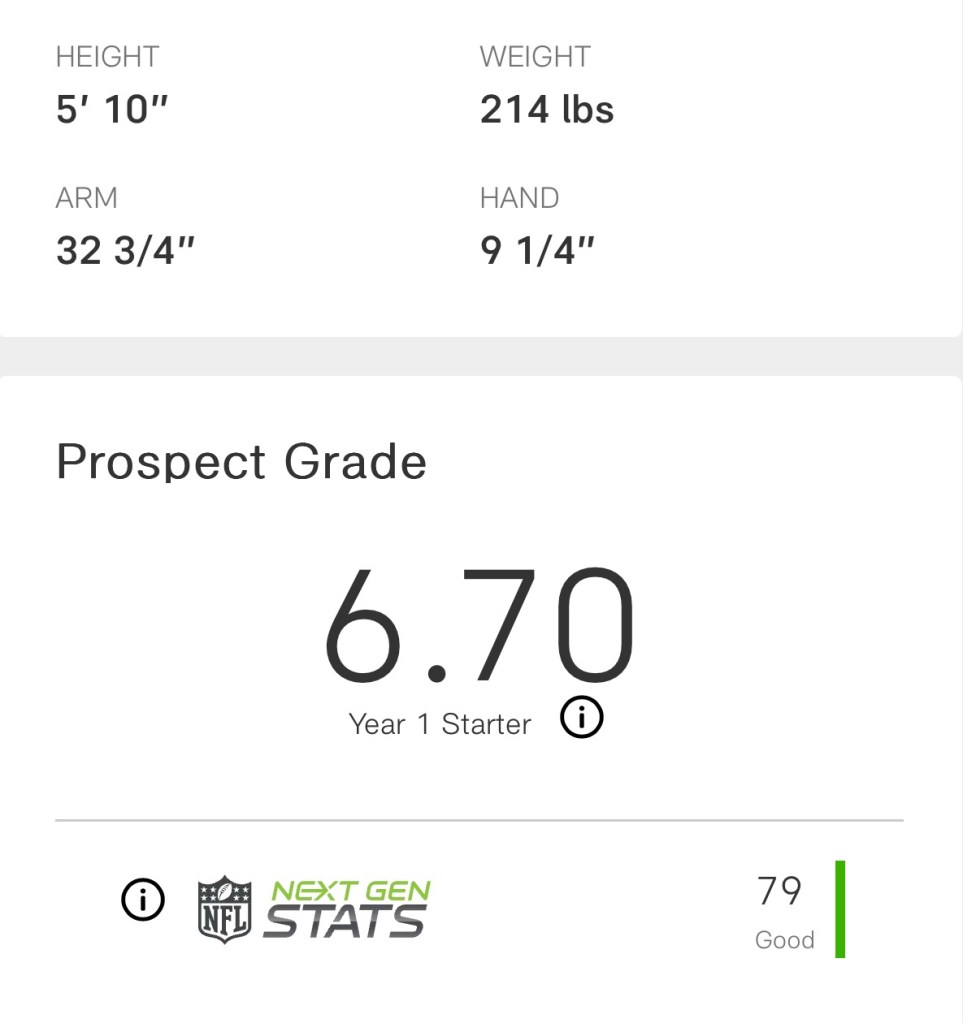
Task: Select the ARM label
Action: (87, 198)
